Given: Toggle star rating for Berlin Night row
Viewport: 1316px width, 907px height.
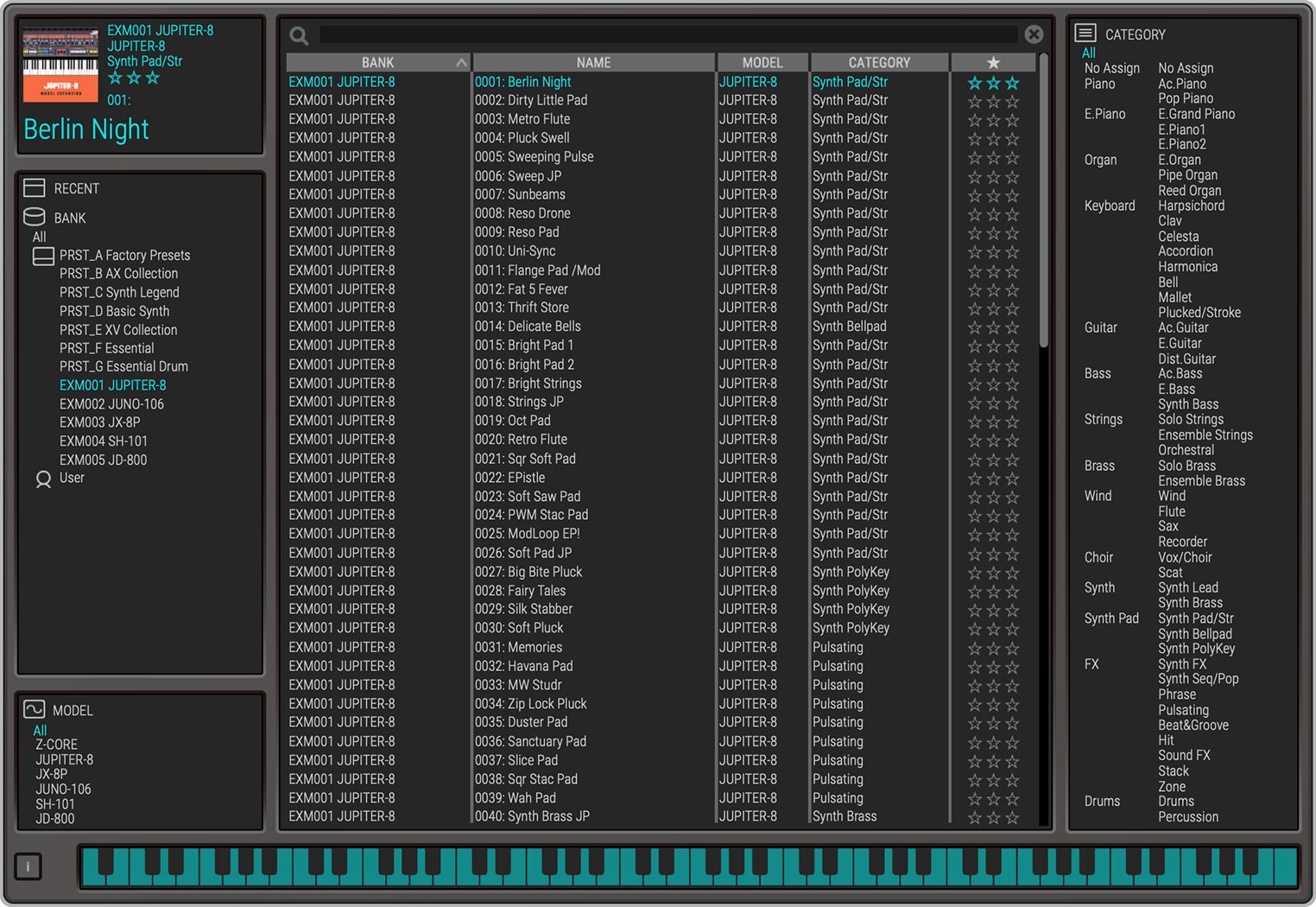Looking at the screenshot, I should (x=993, y=83).
